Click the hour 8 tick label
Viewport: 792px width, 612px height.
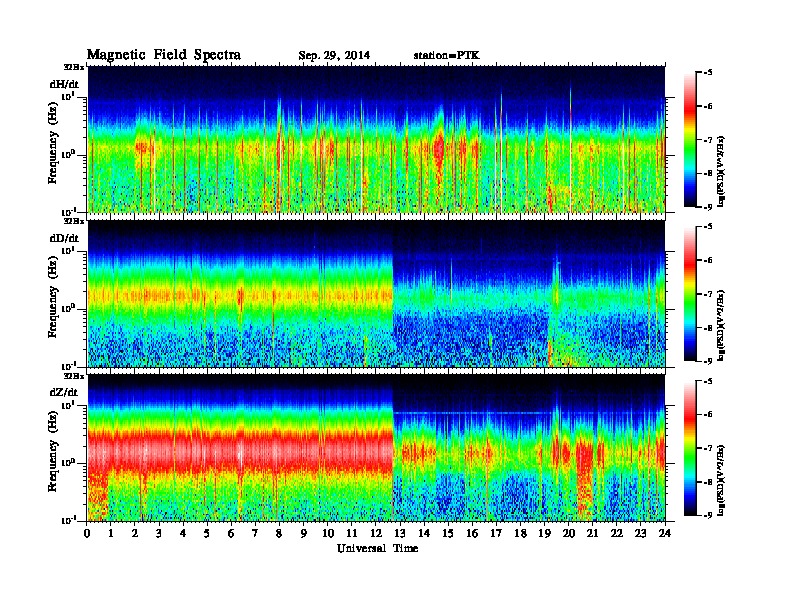(x=279, y=533)
